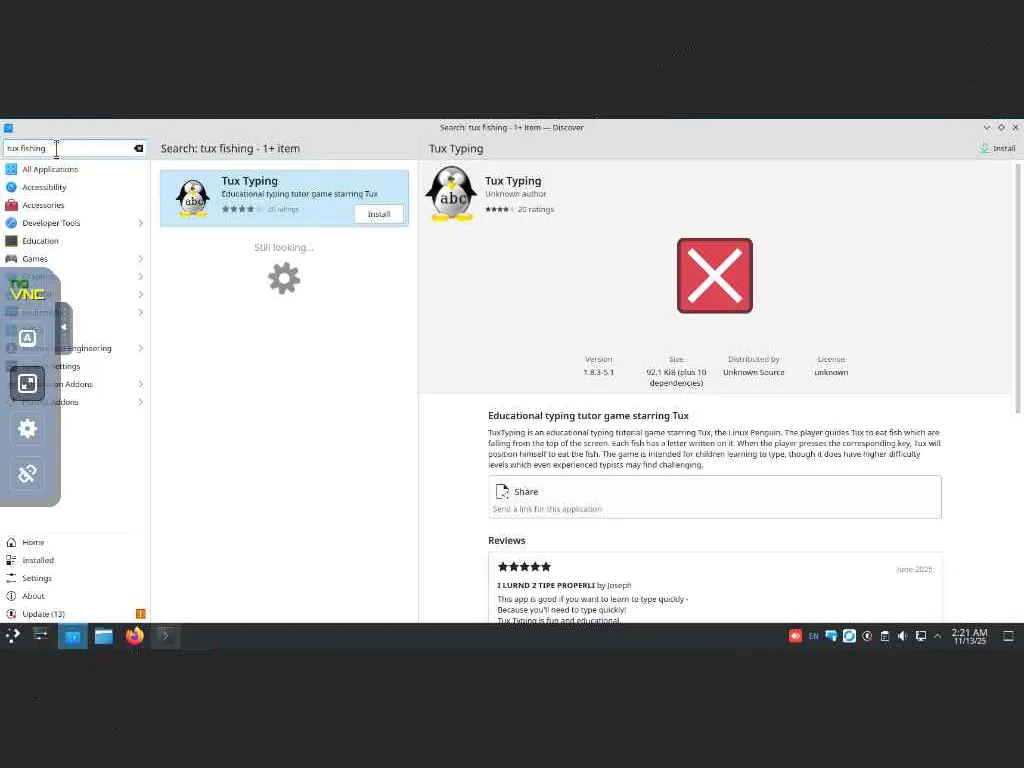Click the broken screenshot placeholder image
The height and width of the screenshot is (768, 1024).
[x=714, y=276]
